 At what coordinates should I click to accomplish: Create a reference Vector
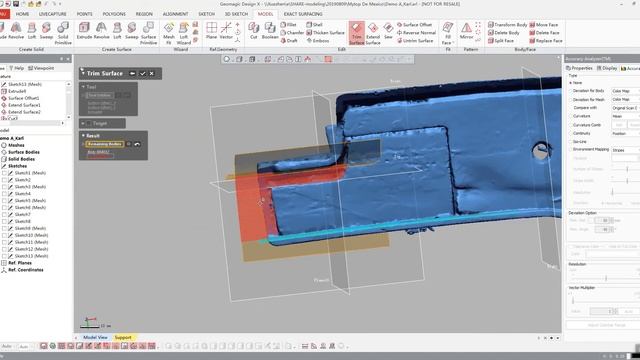[x=226, y=31]
